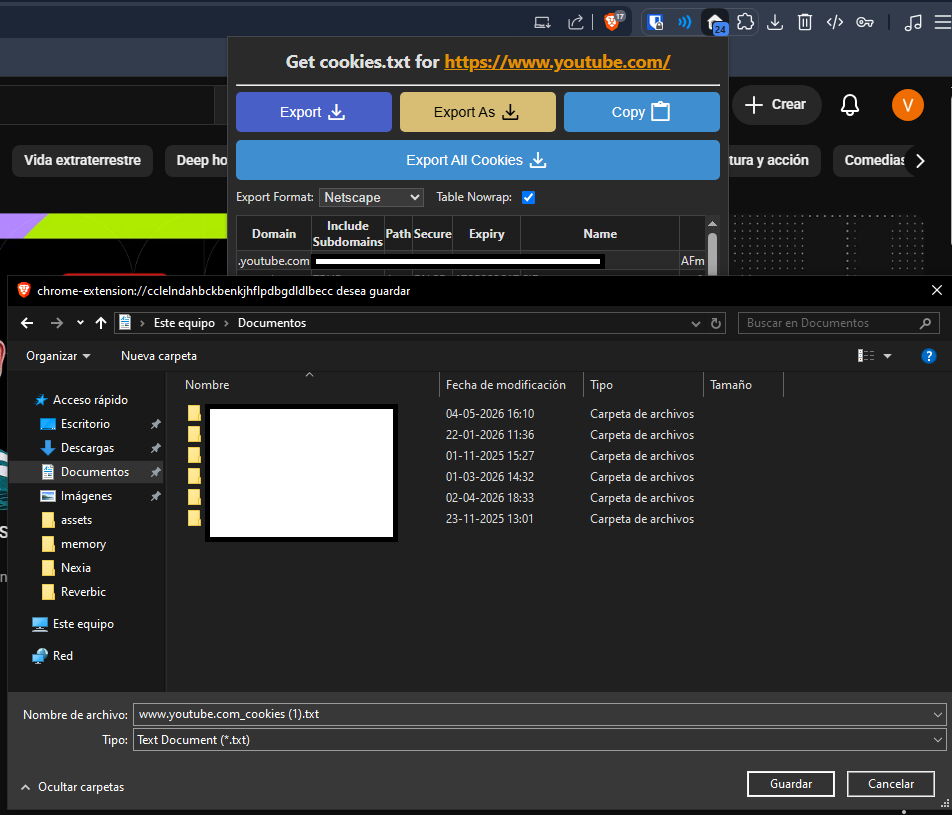Open Imágenes in navigation pane
The height and width of the screenshot is (815, 952).
[86, 496]
